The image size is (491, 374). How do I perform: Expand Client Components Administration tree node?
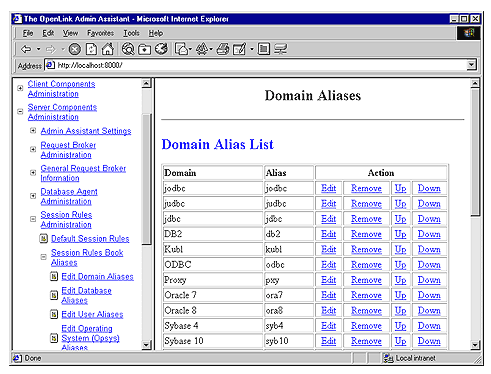20,88
